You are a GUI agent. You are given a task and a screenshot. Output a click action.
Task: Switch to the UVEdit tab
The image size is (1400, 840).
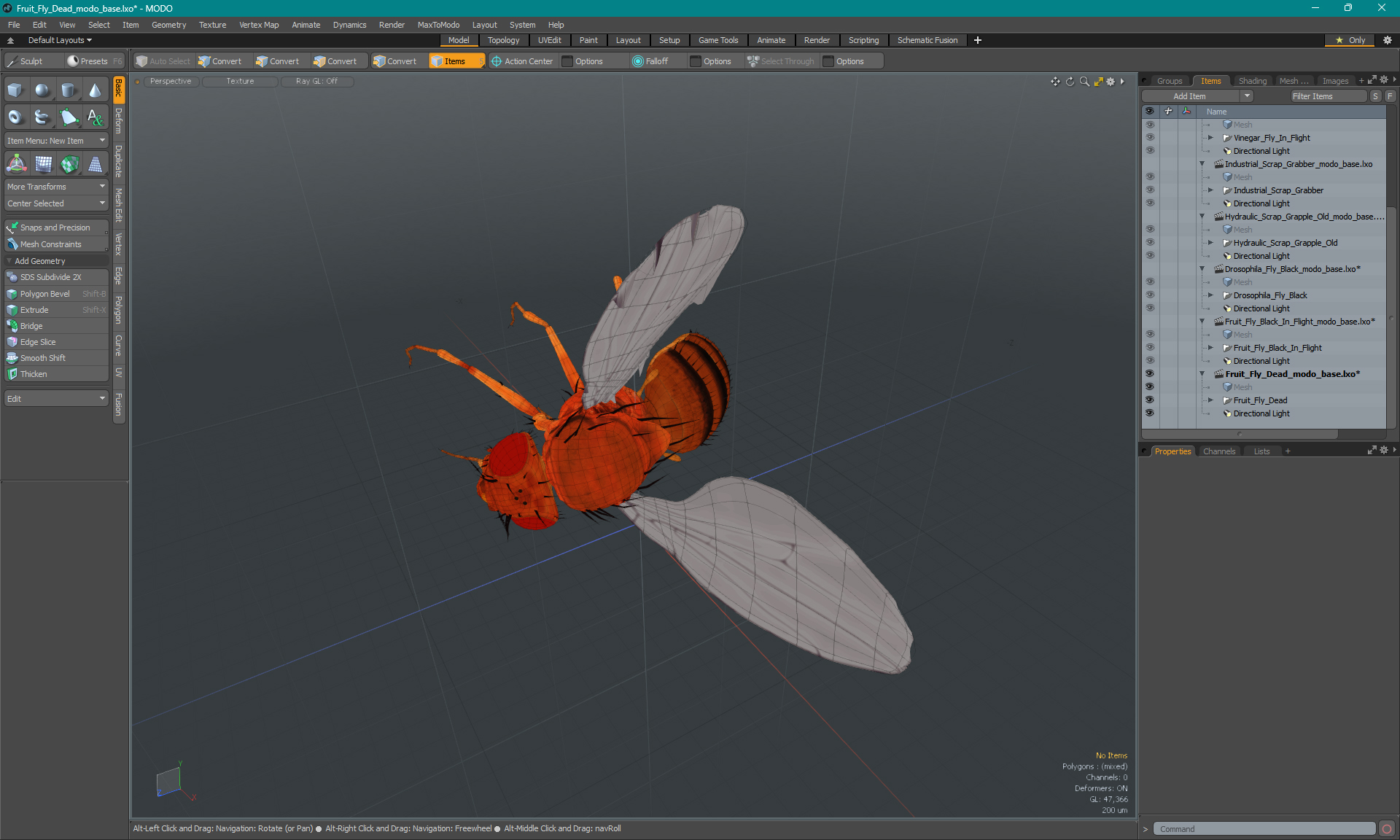[550, 40]
